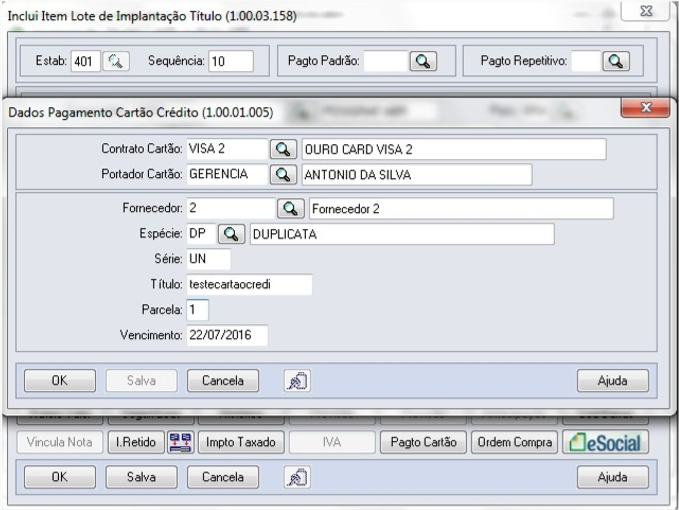Open the I.Retido button

136,442
